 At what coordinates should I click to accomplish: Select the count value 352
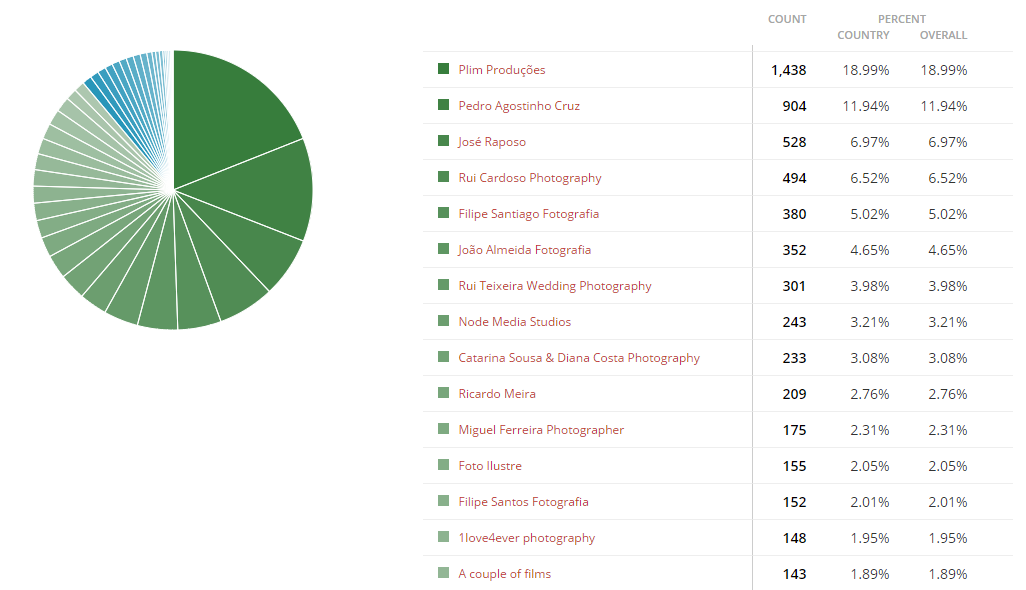pyautogui.click(x=794, y=251)
